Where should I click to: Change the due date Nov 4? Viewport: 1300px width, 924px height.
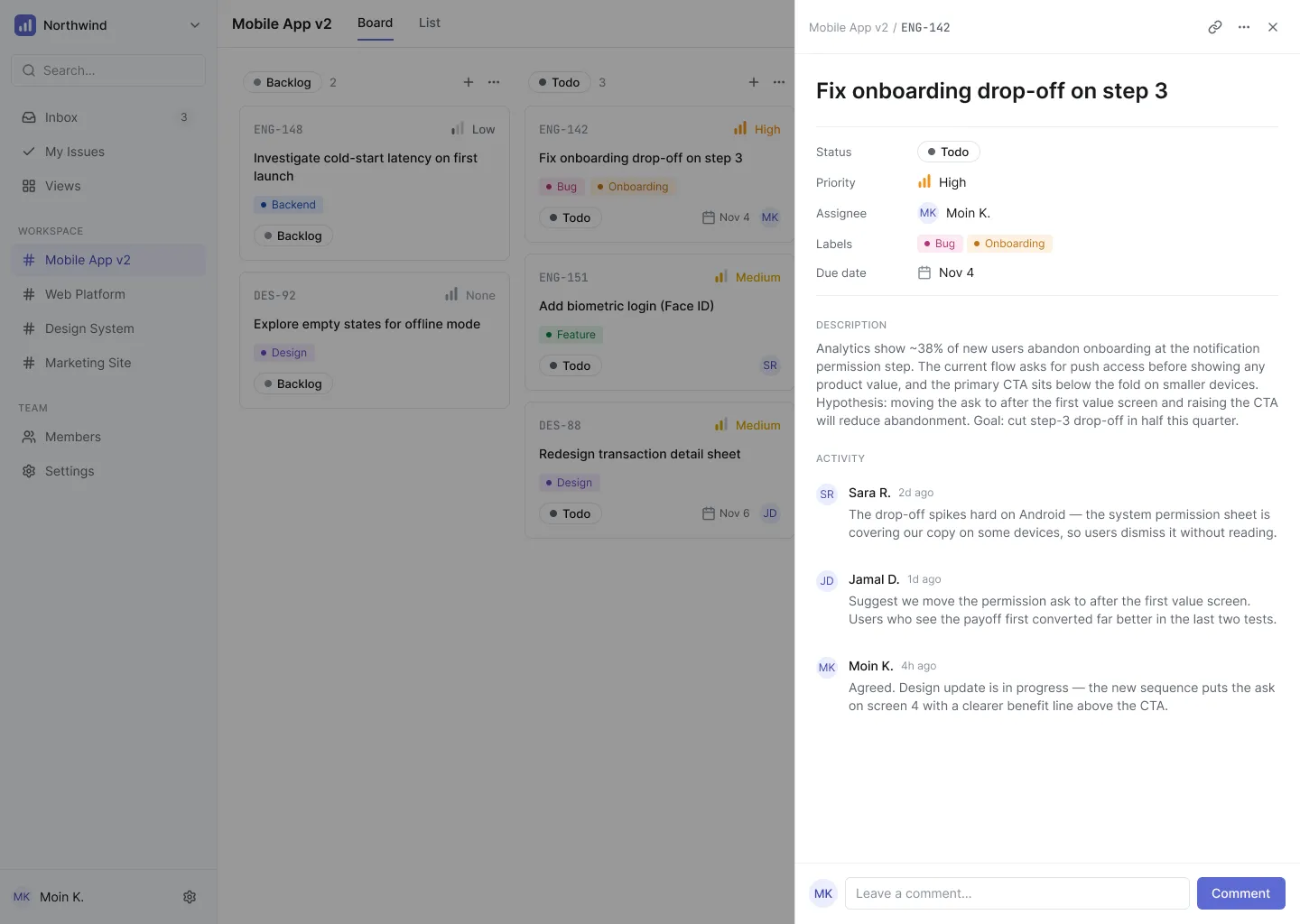946,273
